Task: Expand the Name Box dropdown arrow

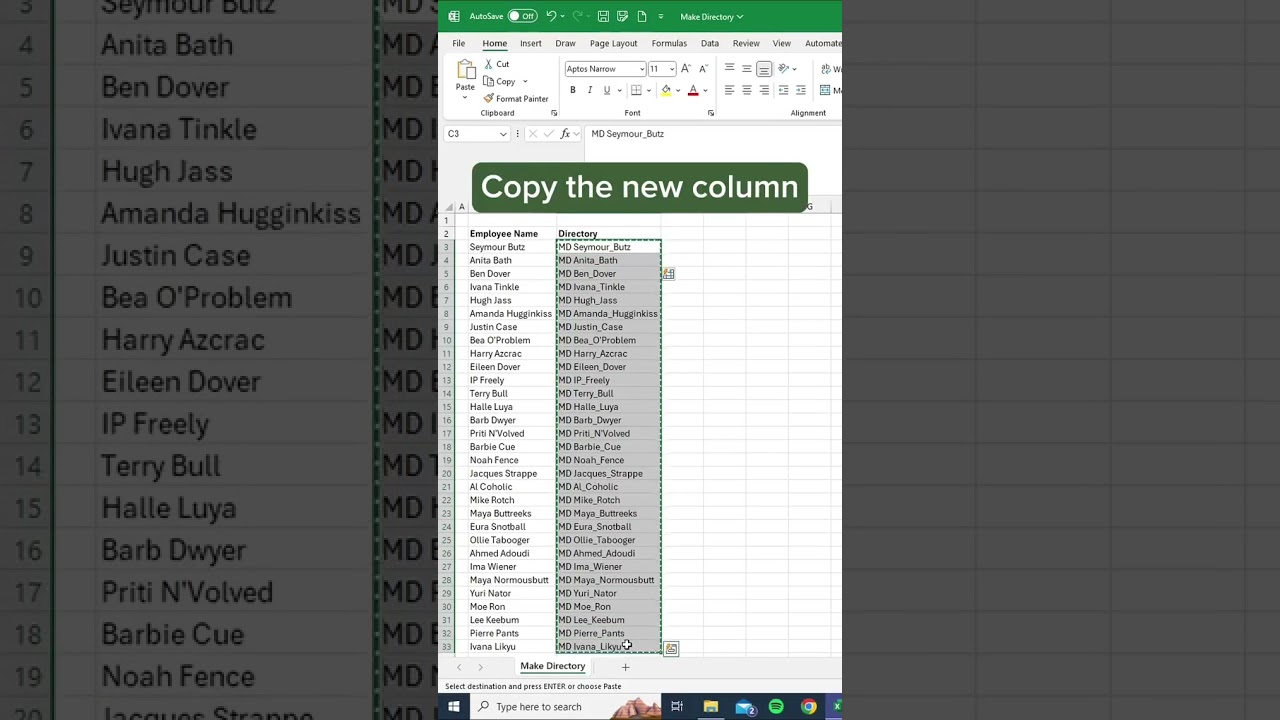Action: 503,134
